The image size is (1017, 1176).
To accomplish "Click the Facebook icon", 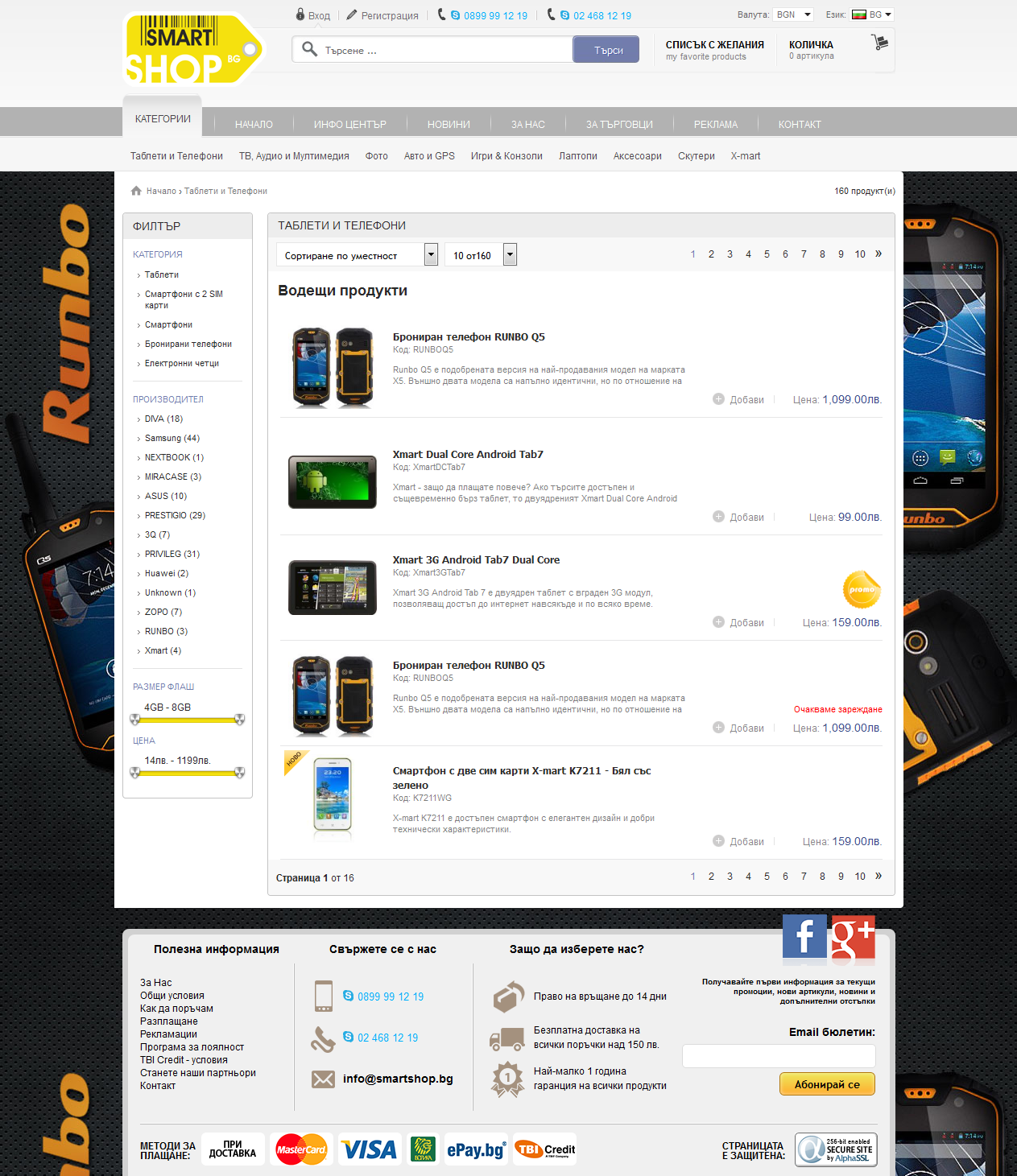I will [804, 937].
